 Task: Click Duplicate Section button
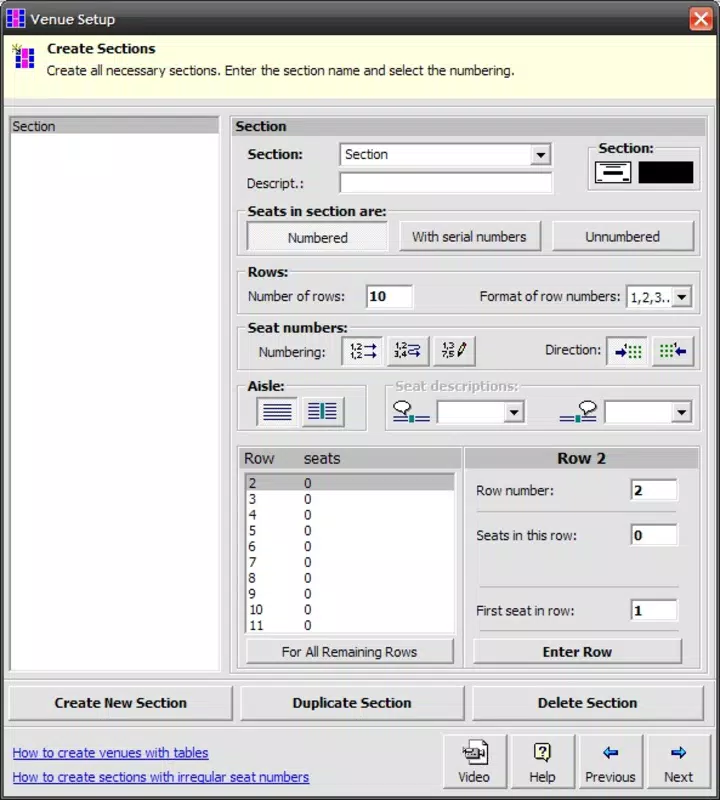coord(352,703)
